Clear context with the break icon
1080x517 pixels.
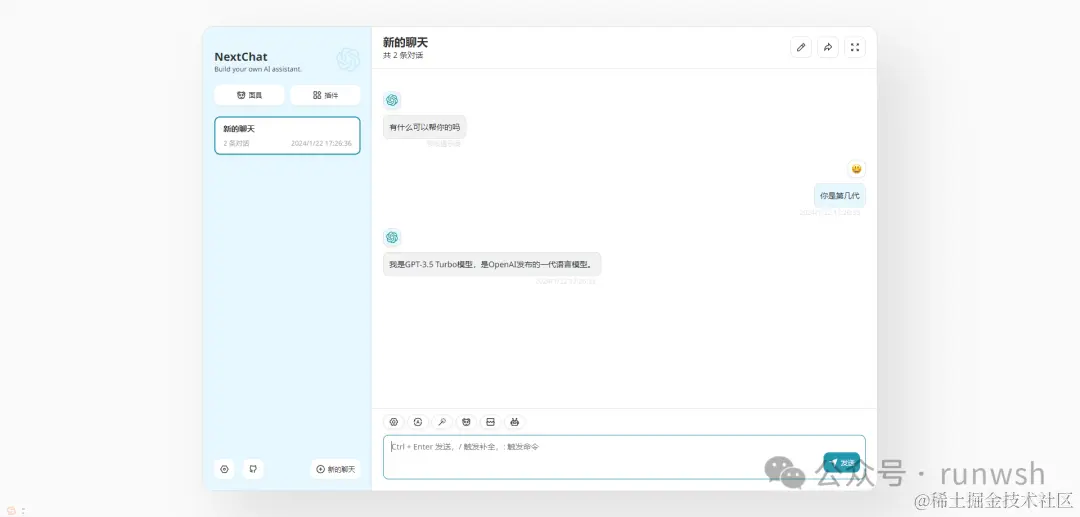490,422
